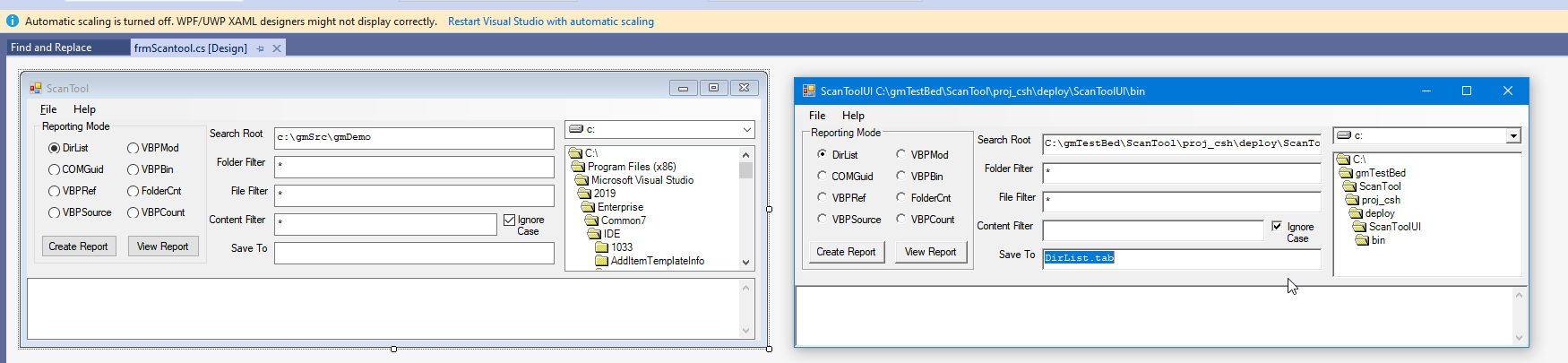Click Create Report button in running ScanToolUI
The image size is (1568, 363).
[845, 252]
